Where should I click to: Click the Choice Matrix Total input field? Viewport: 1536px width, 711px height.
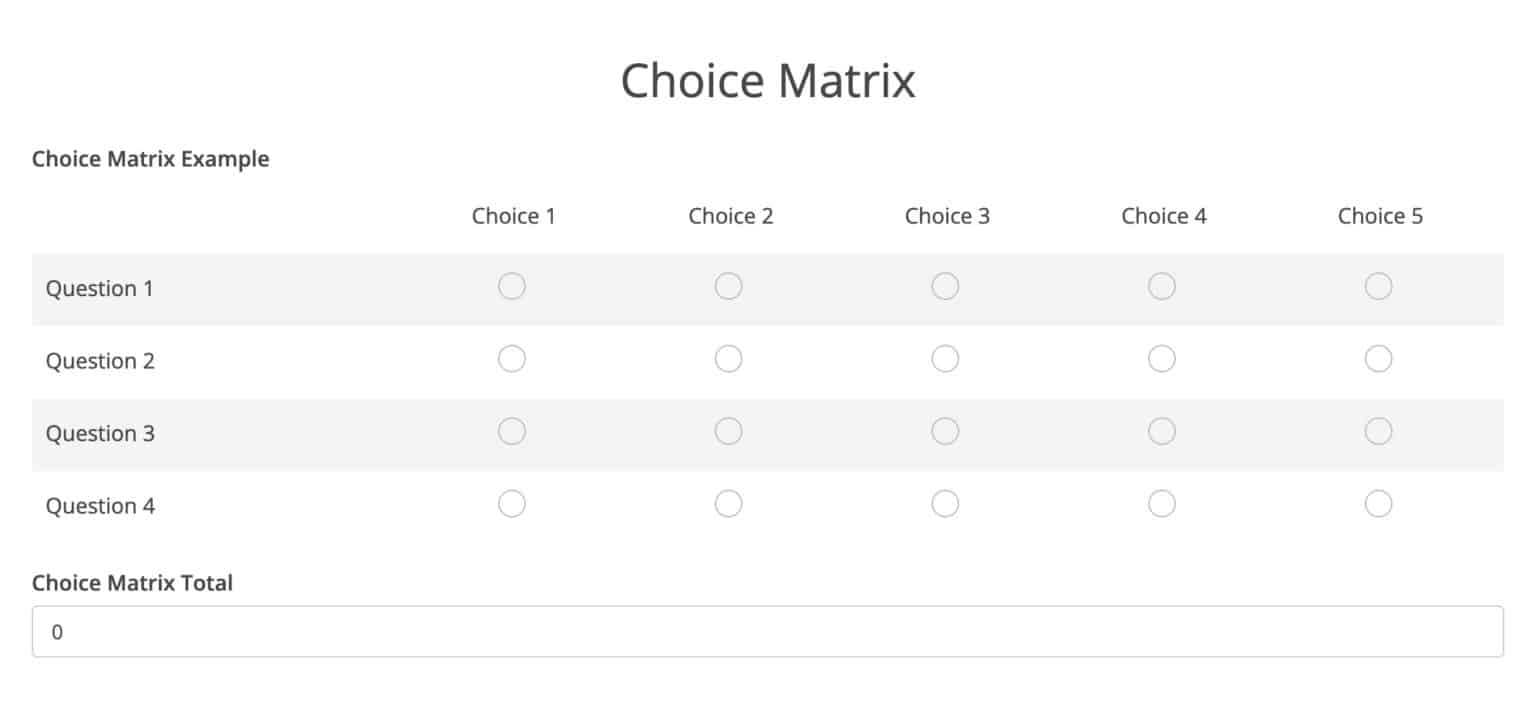(766, 632)
